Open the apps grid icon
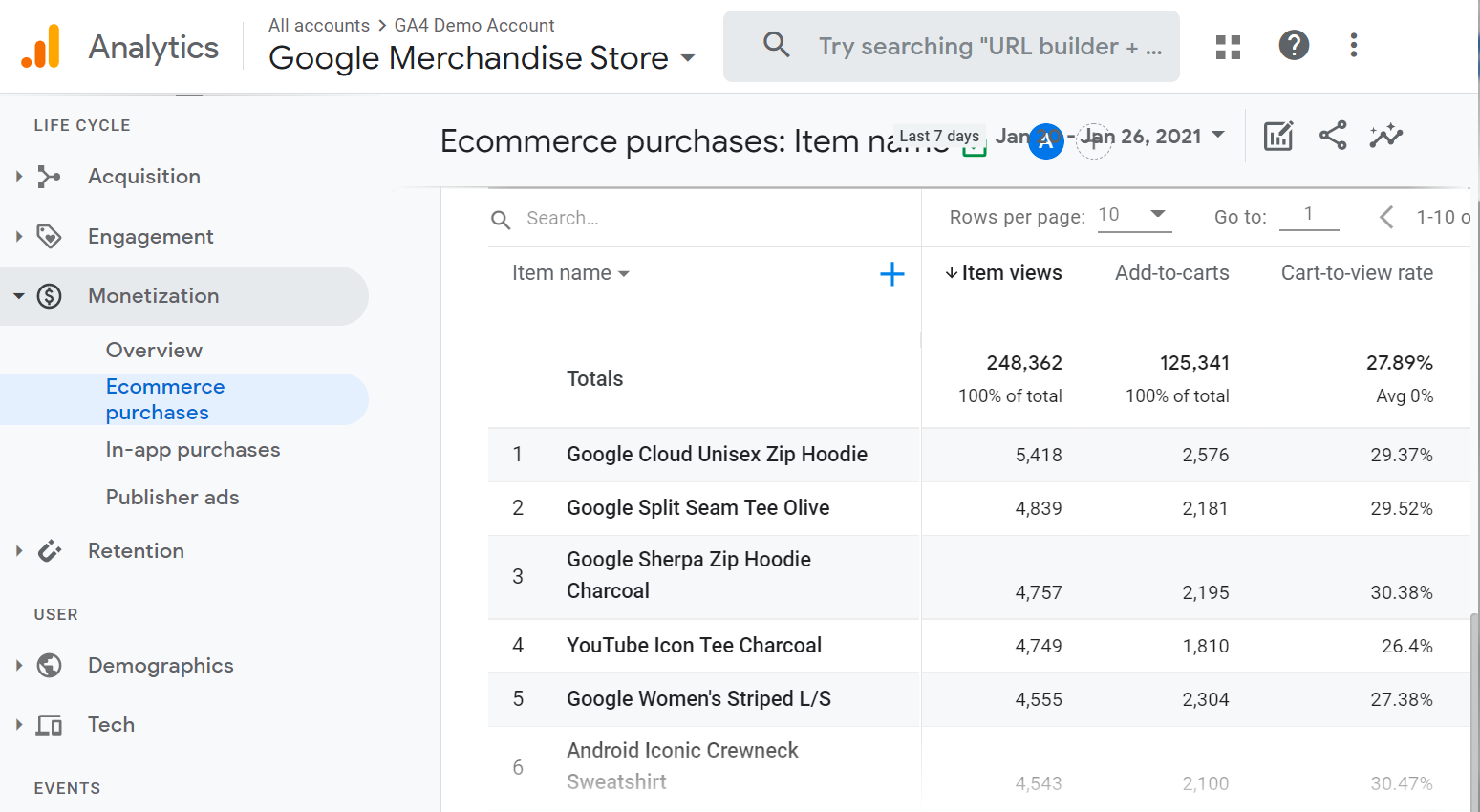Viewport: 1480px width, 812px height. [1228, 47]
